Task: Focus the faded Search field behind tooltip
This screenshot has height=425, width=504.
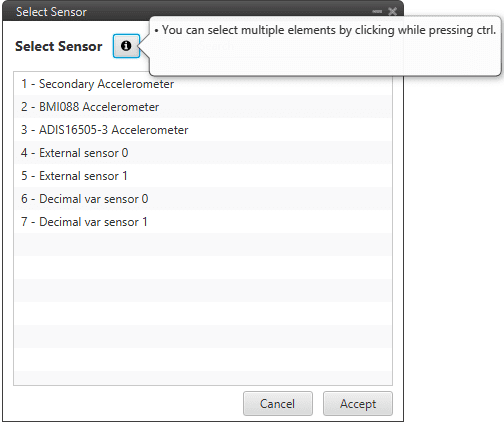Action: [x=291, y=46]
